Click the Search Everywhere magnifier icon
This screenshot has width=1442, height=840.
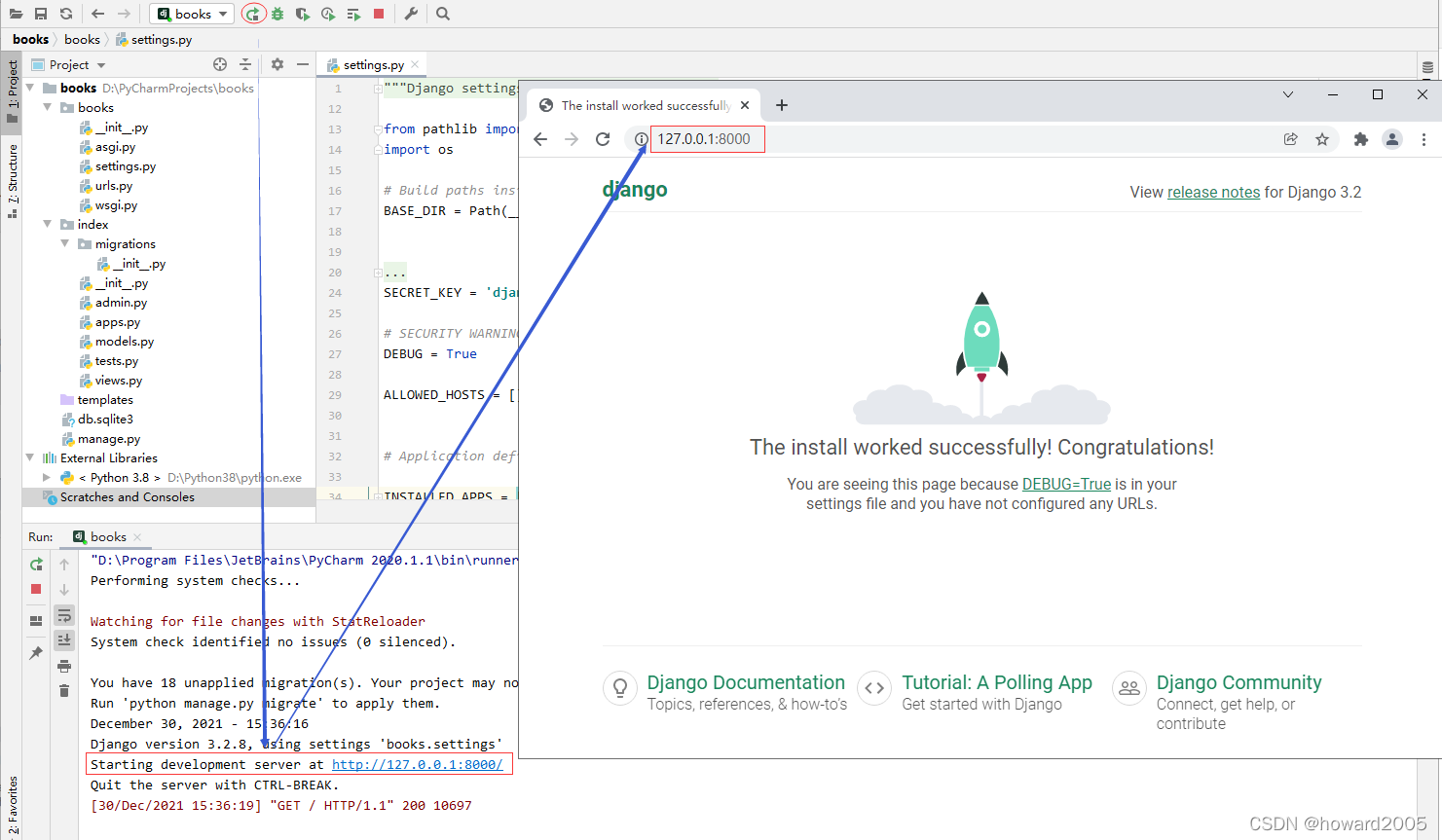443,14
